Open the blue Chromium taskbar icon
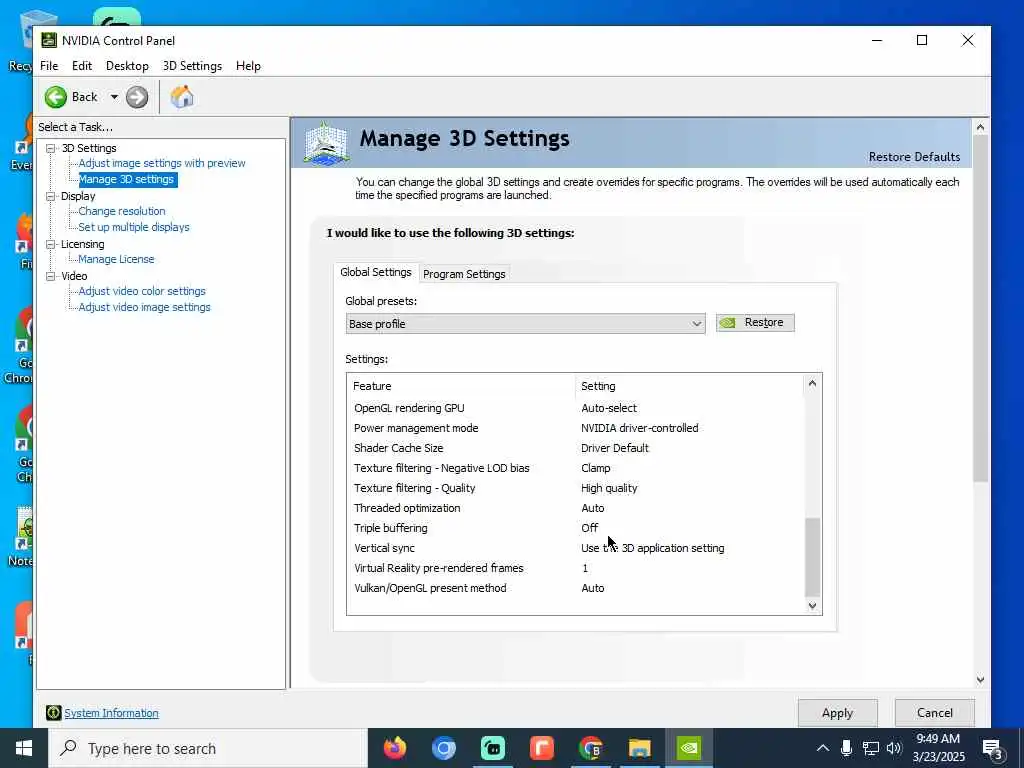 click(443, 748)
